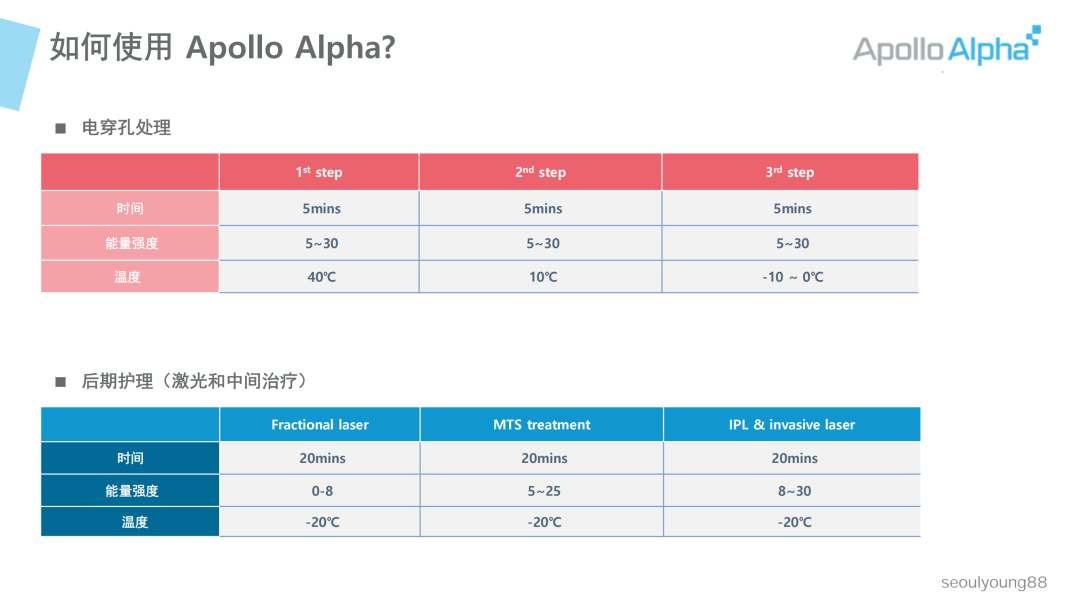Click the seoulyoung88 watermark text
The width and height of the screenshot is (1080, 607).
point(994,582)
